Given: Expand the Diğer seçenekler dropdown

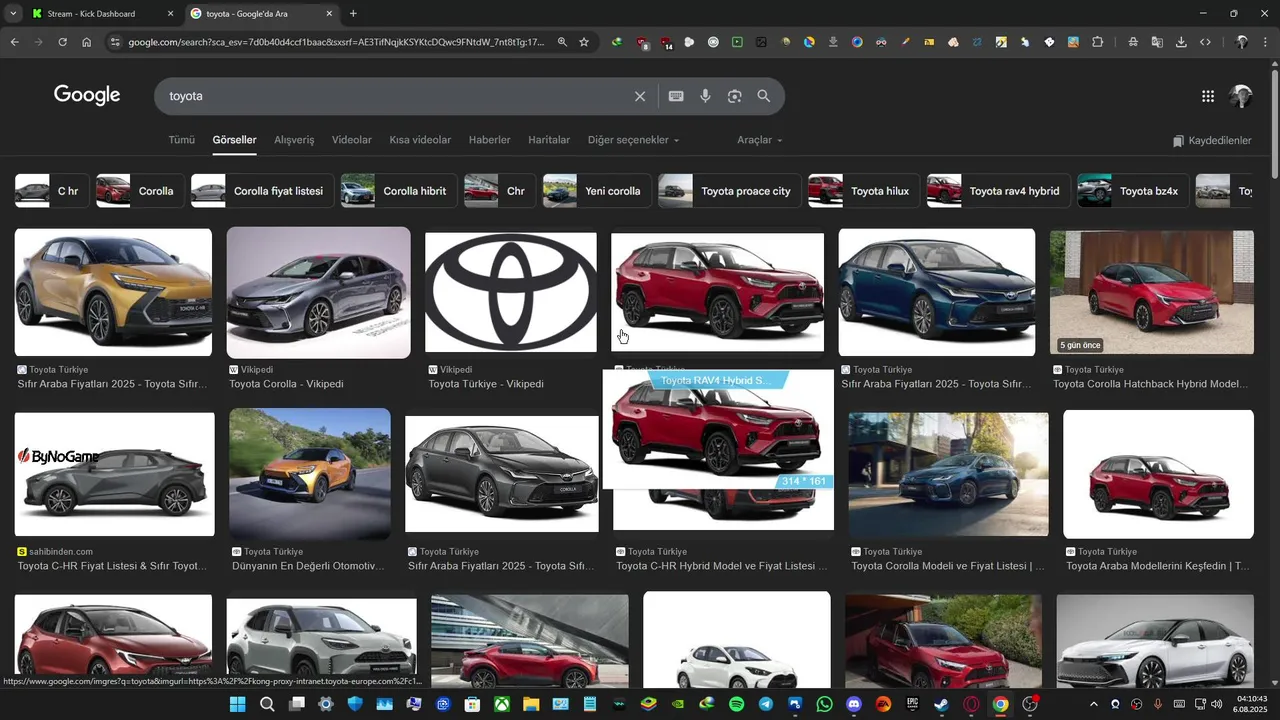Looking at the screenshot, I should tap(633, 140).
